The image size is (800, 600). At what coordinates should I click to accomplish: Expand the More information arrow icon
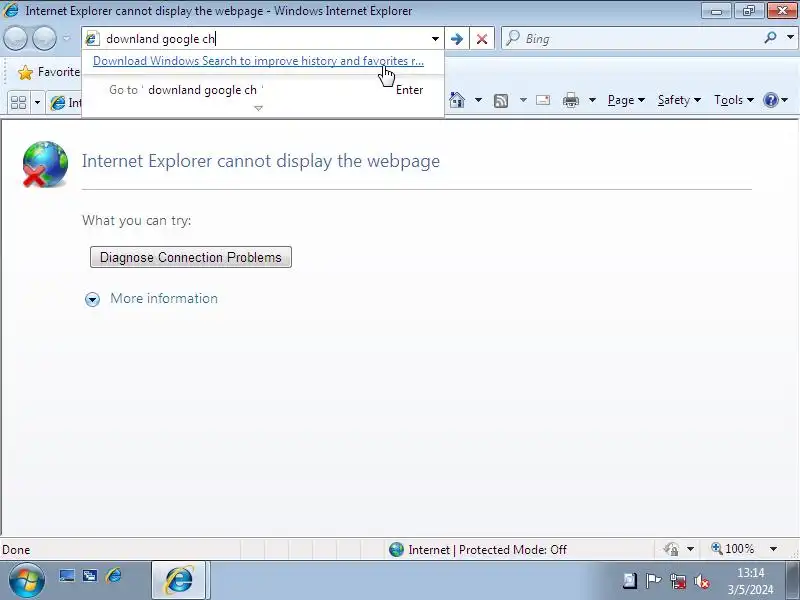tap(92, 299)
